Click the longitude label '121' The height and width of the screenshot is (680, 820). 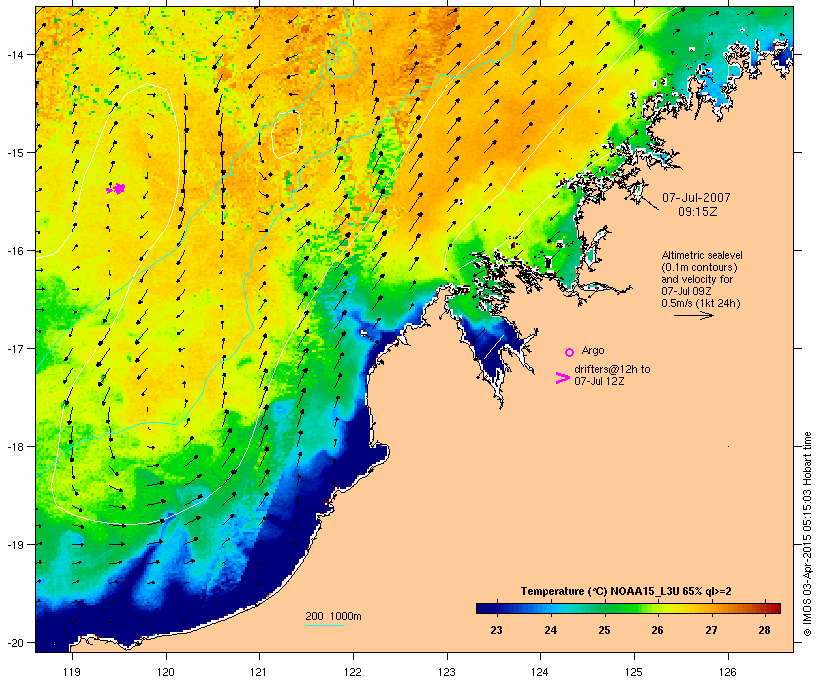pos(259,672)
